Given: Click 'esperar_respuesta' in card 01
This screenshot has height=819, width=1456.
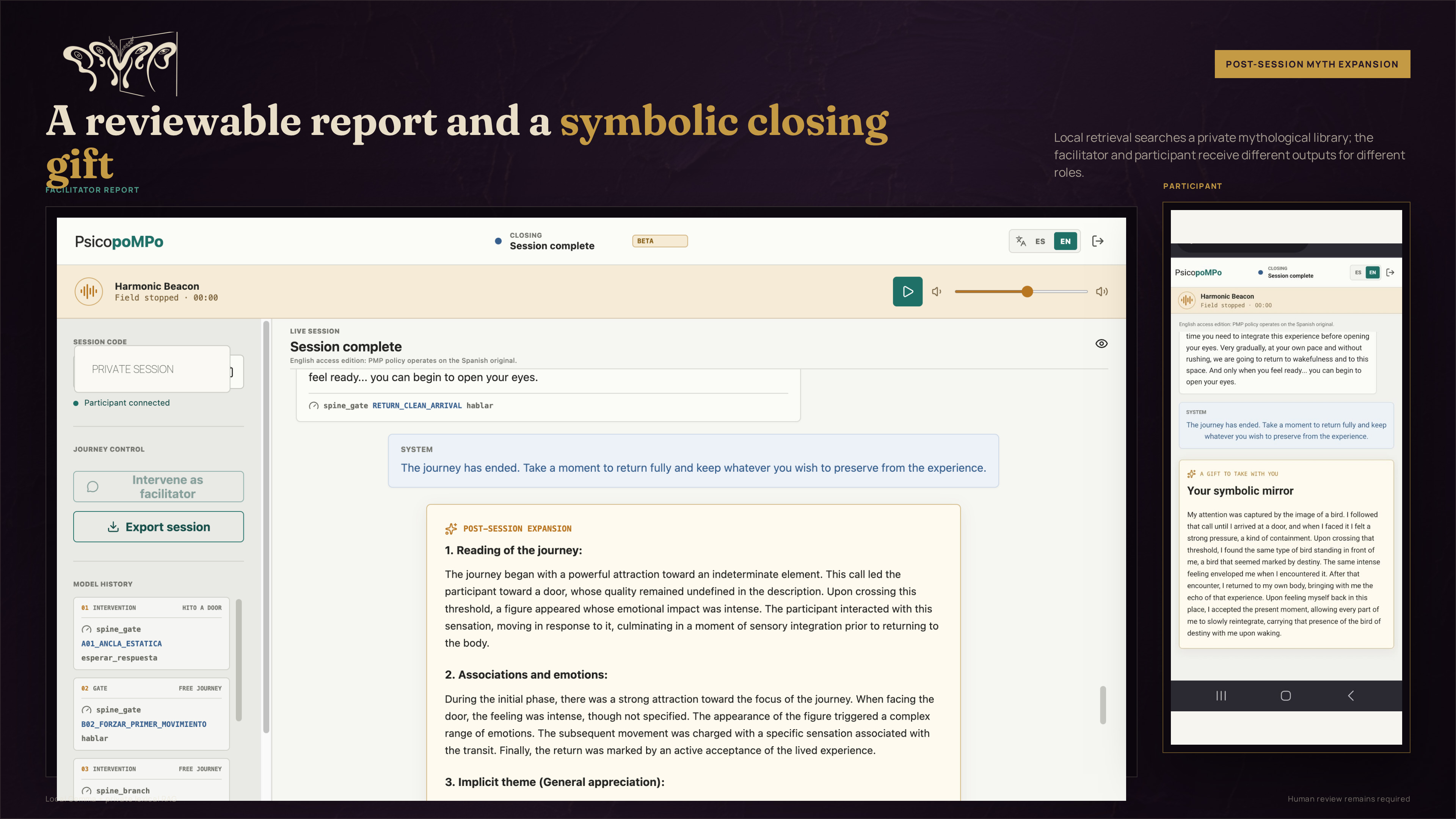Looking at the screenshot, I should point(119,658).
